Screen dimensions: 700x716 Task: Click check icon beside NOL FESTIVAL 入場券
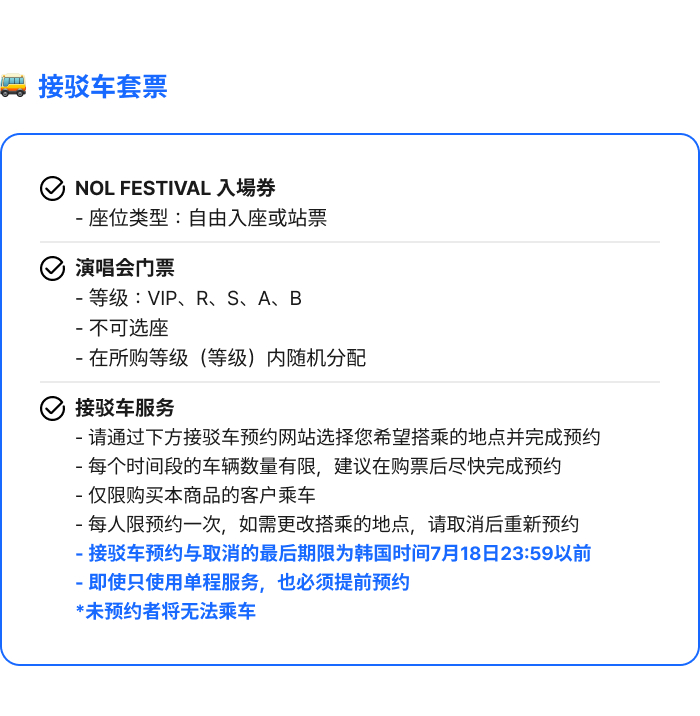53,189
